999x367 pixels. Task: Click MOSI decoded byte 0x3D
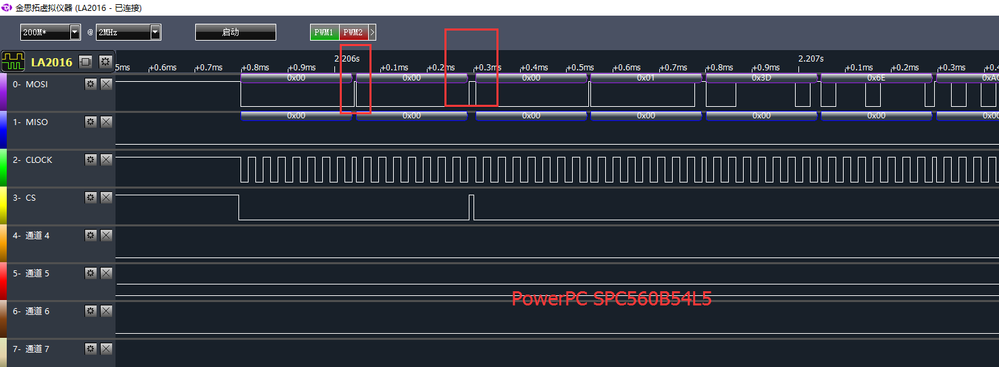(761, 78)
